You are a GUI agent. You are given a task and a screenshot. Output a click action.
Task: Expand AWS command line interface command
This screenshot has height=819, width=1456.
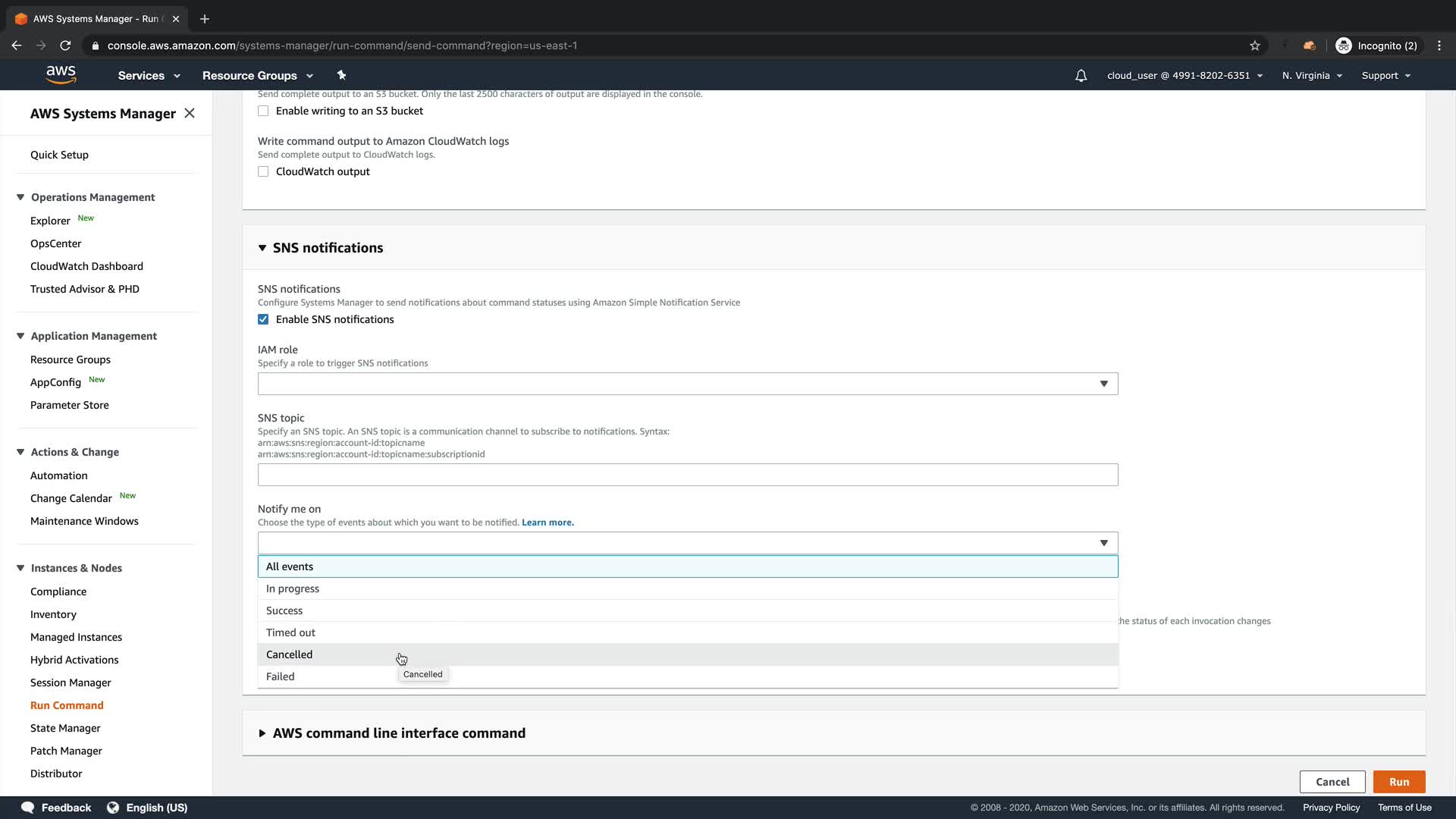(x=262, y=733)
